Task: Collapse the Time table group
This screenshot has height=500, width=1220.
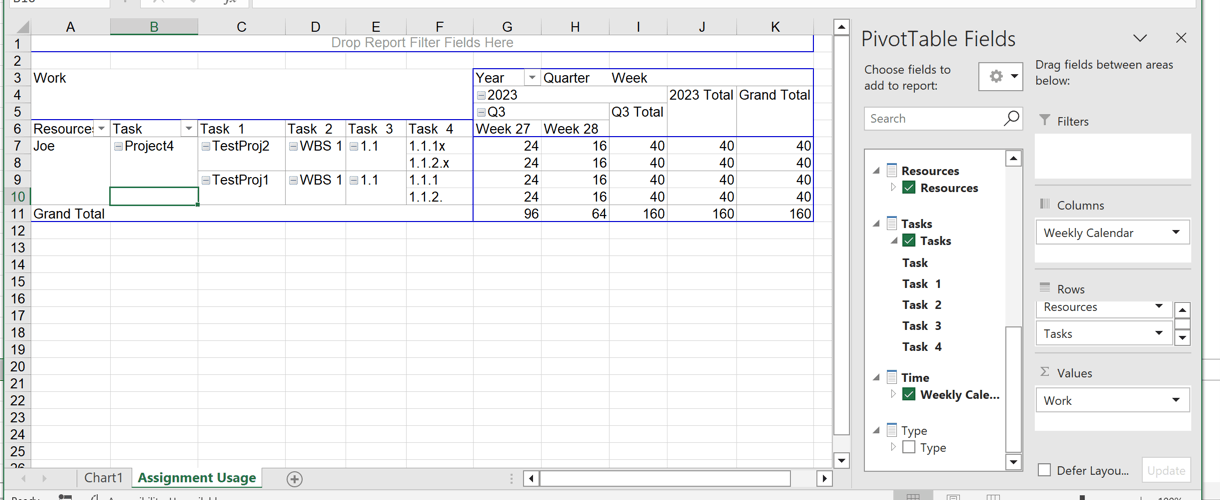Action: (x=877, y=377)
